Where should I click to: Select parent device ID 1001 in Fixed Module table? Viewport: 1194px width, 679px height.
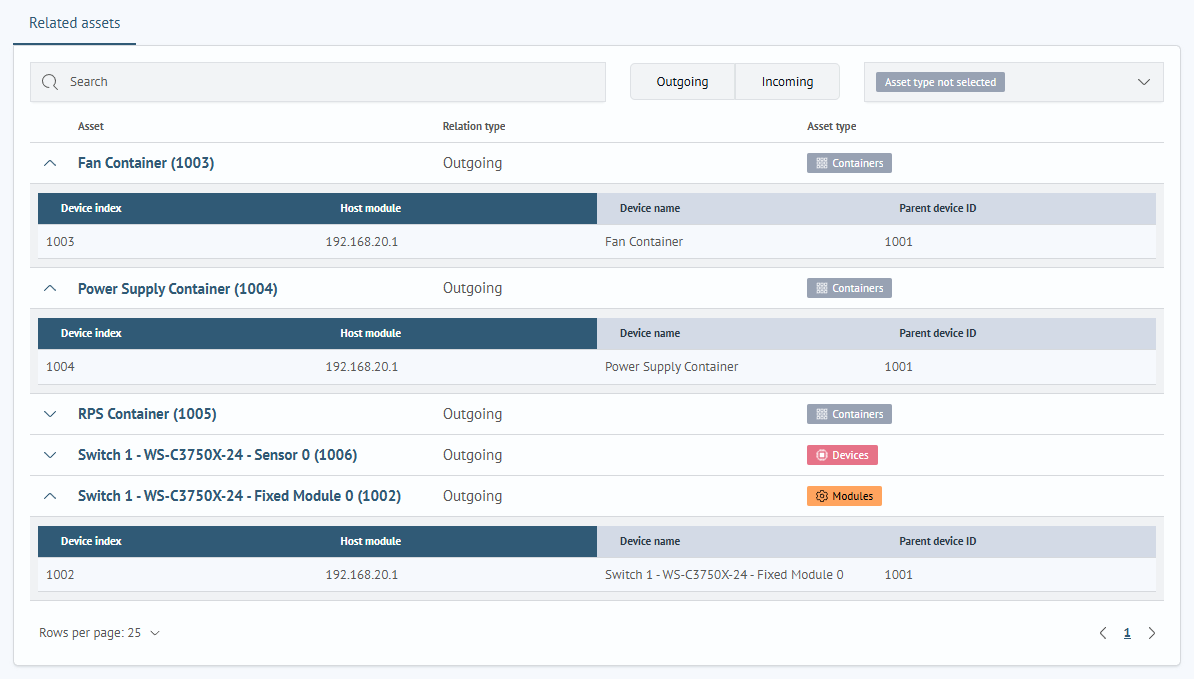[x=899, y=575]
